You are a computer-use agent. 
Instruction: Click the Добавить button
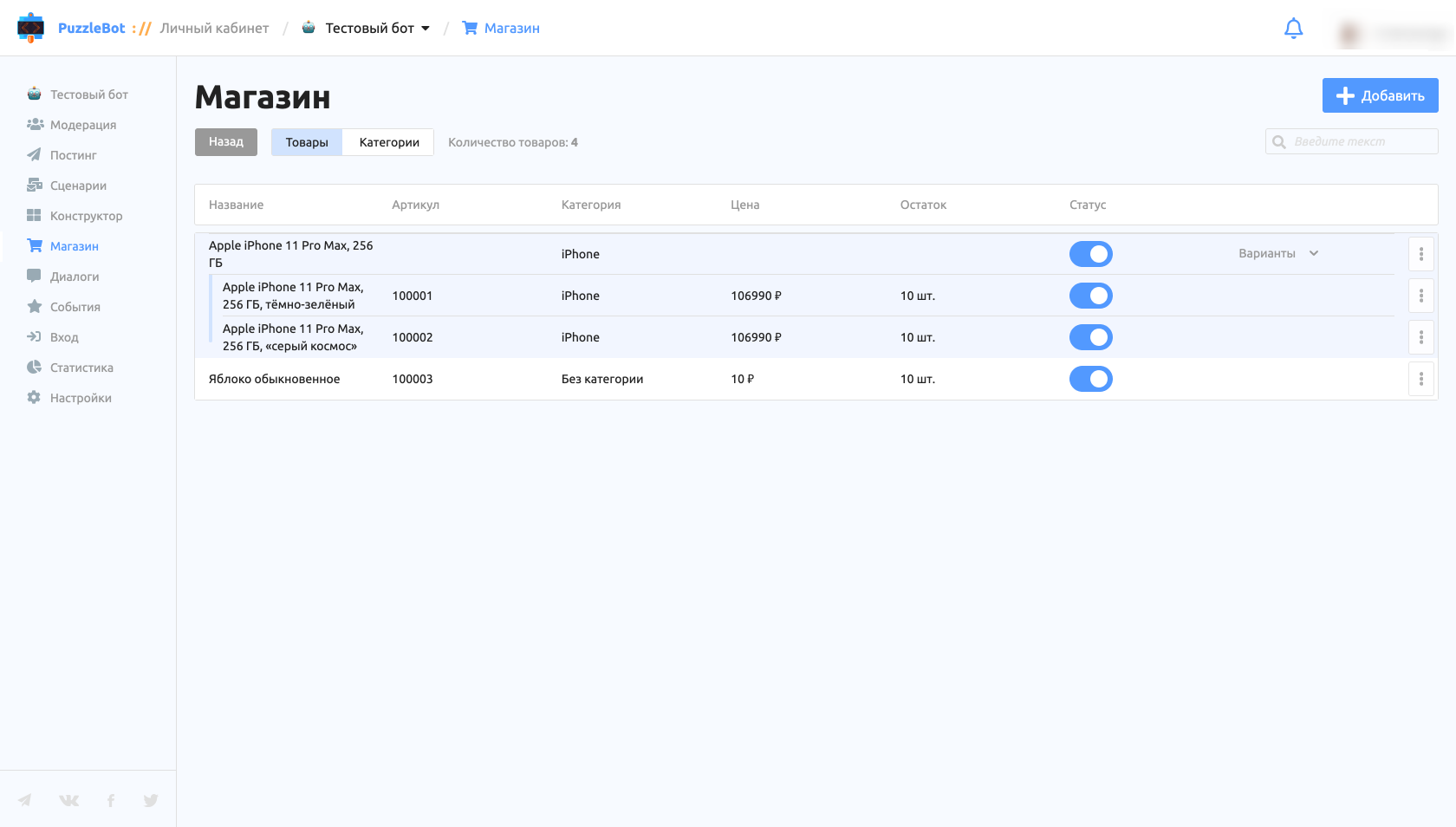(x=1380, y=95)
